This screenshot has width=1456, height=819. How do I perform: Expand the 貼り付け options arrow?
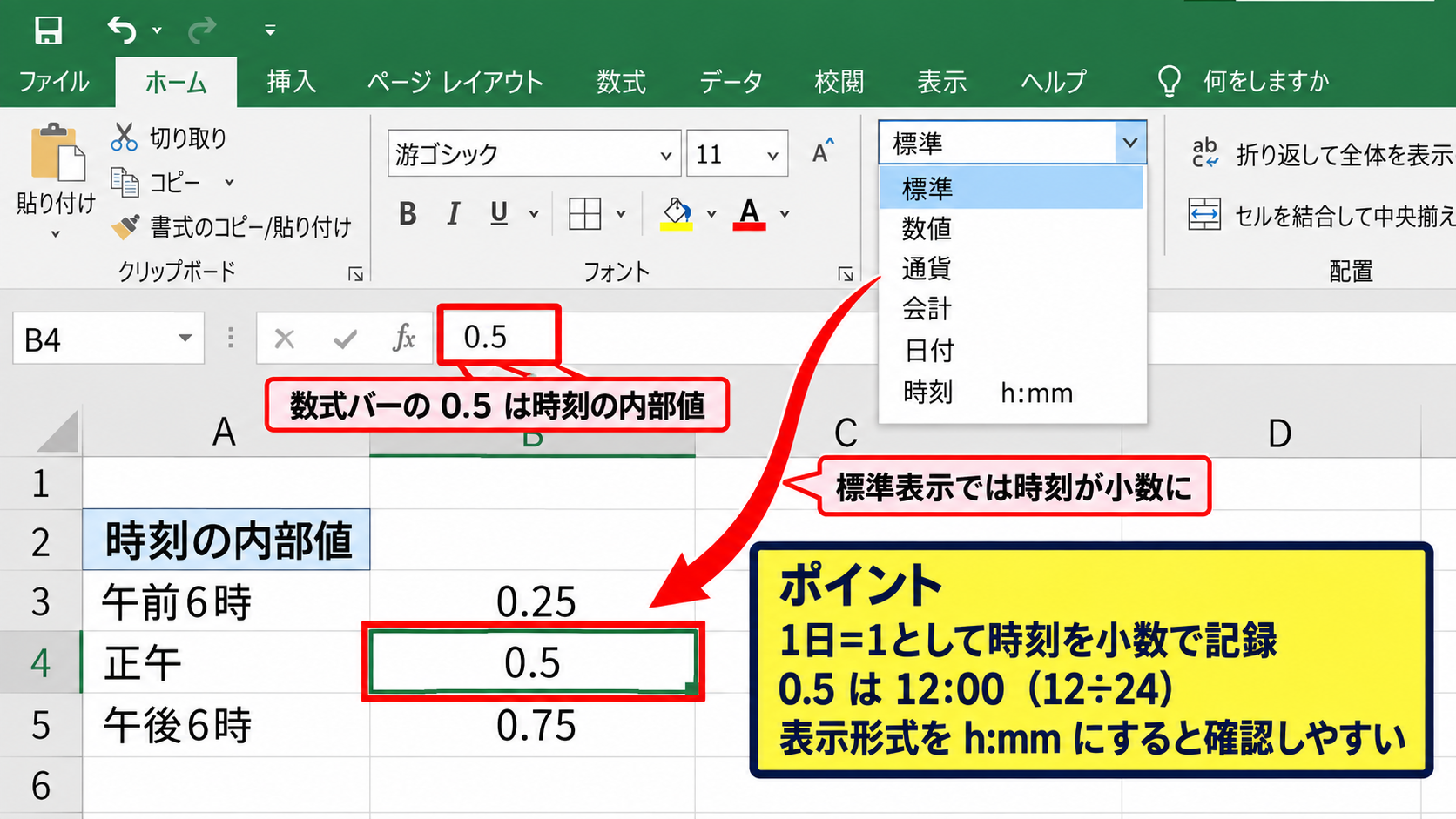[x=56, y=233]
